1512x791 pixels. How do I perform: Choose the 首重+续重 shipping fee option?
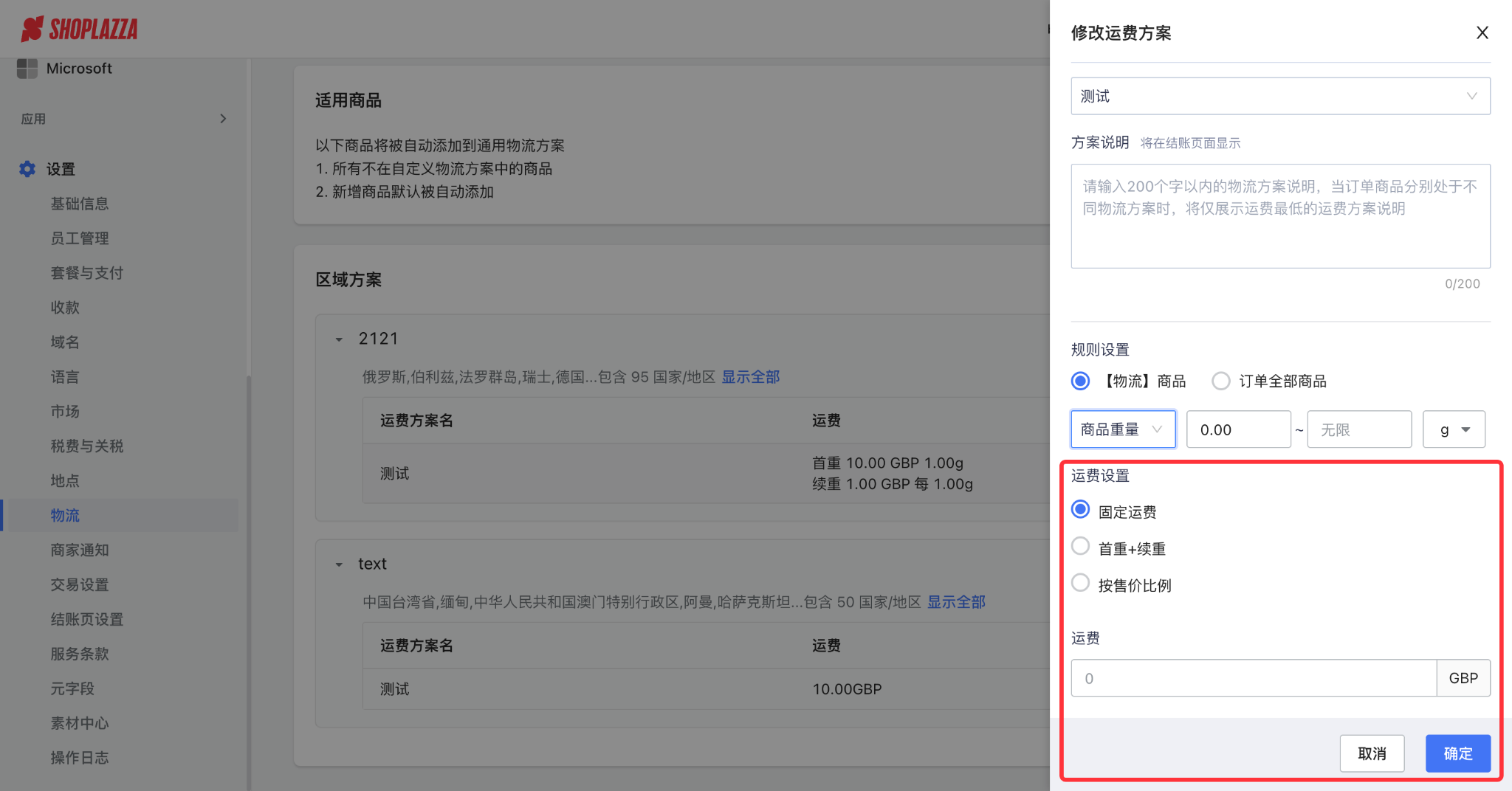pos(1080,546)
